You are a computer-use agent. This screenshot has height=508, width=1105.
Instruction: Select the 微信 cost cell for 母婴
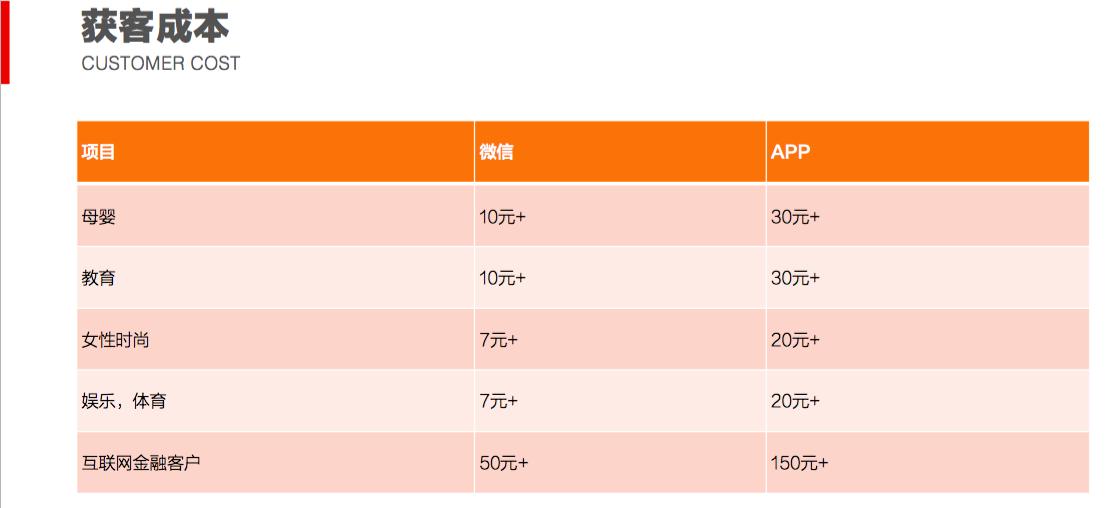click(502, 216)
